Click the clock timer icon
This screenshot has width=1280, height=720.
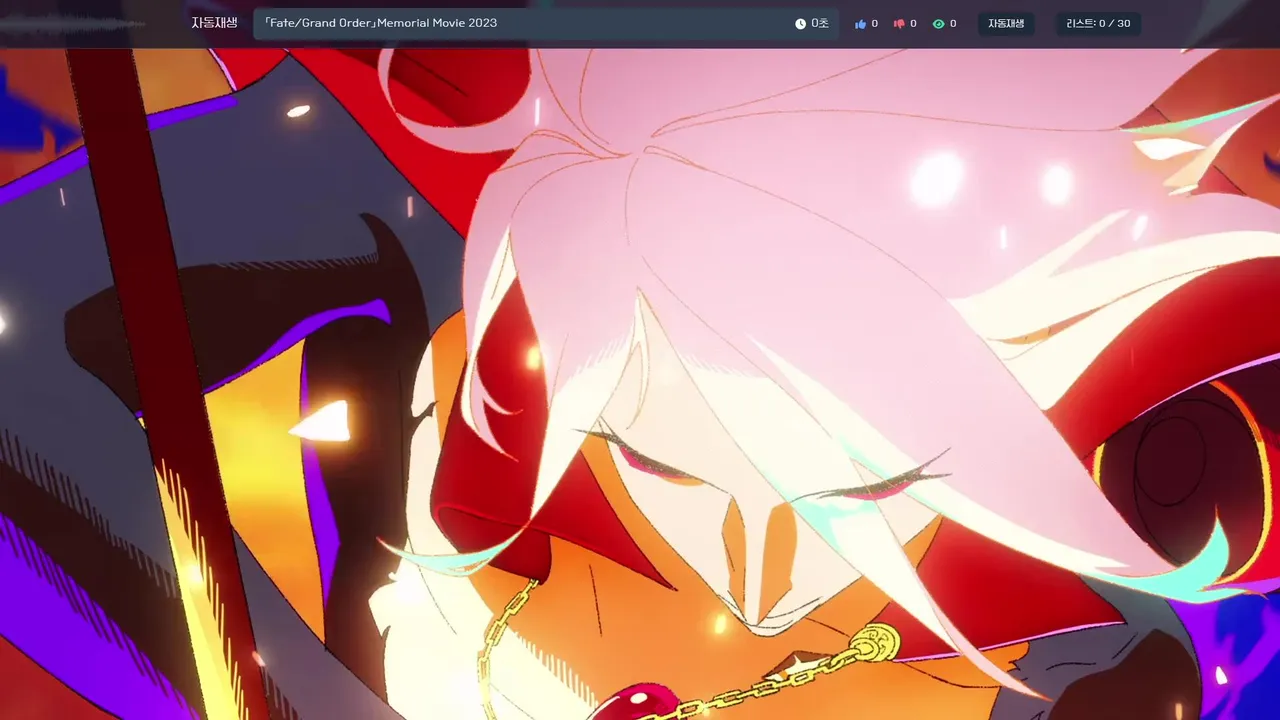pyautogui.click(x=800, y=24)
